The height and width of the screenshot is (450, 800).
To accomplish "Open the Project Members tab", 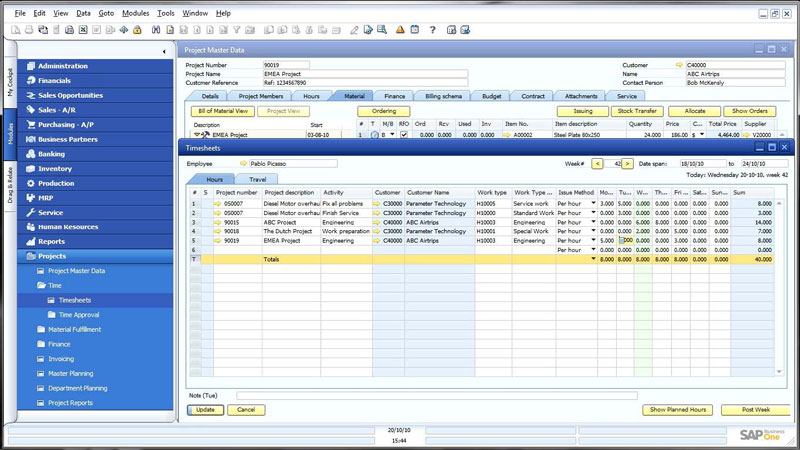I will pyautogui.click(x=260, y=96).
